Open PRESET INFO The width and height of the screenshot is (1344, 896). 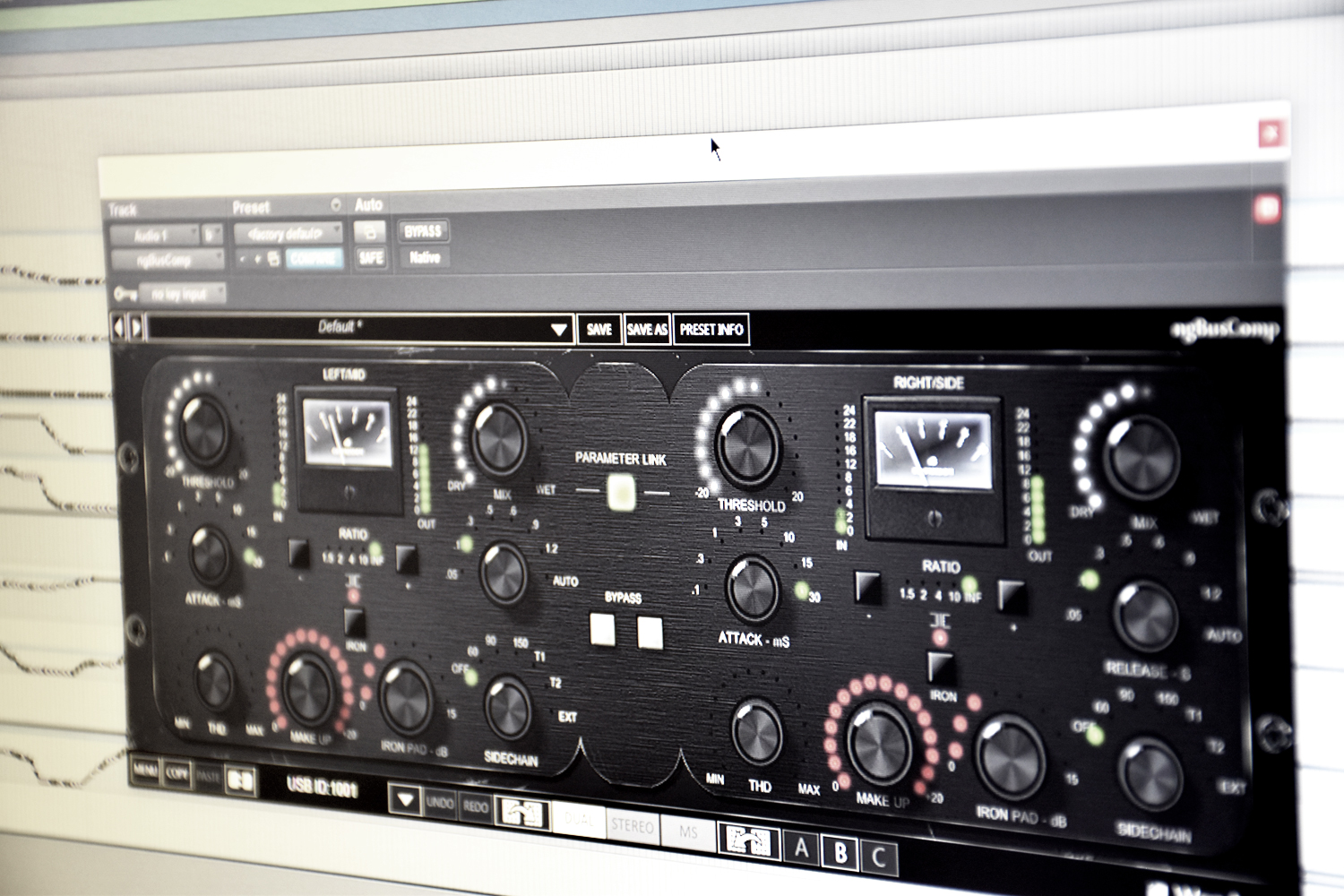711,330
